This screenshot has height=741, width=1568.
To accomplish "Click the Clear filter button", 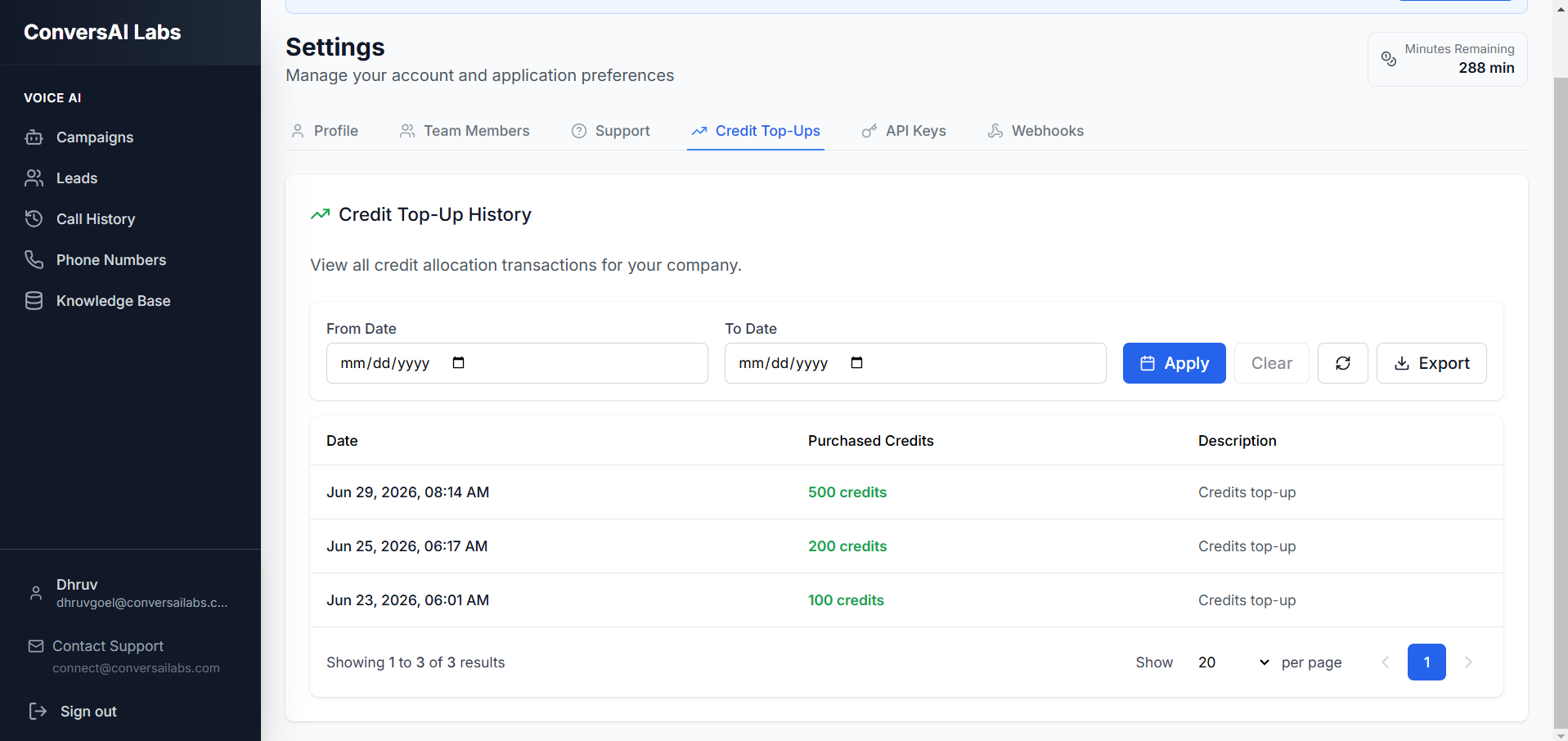I will pyautogui.click(x=1271, y=363).
